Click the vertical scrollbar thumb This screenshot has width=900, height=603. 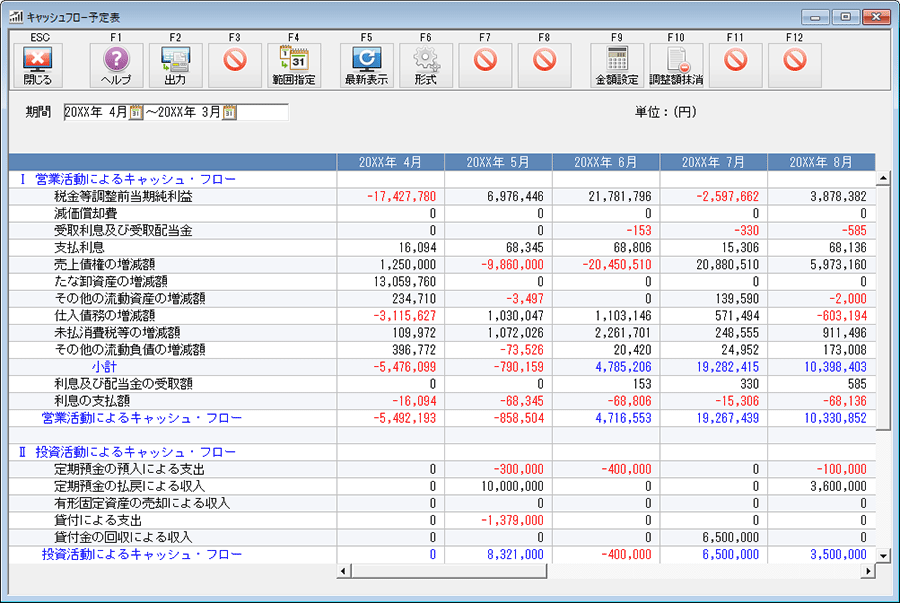(x=883, y=307)
